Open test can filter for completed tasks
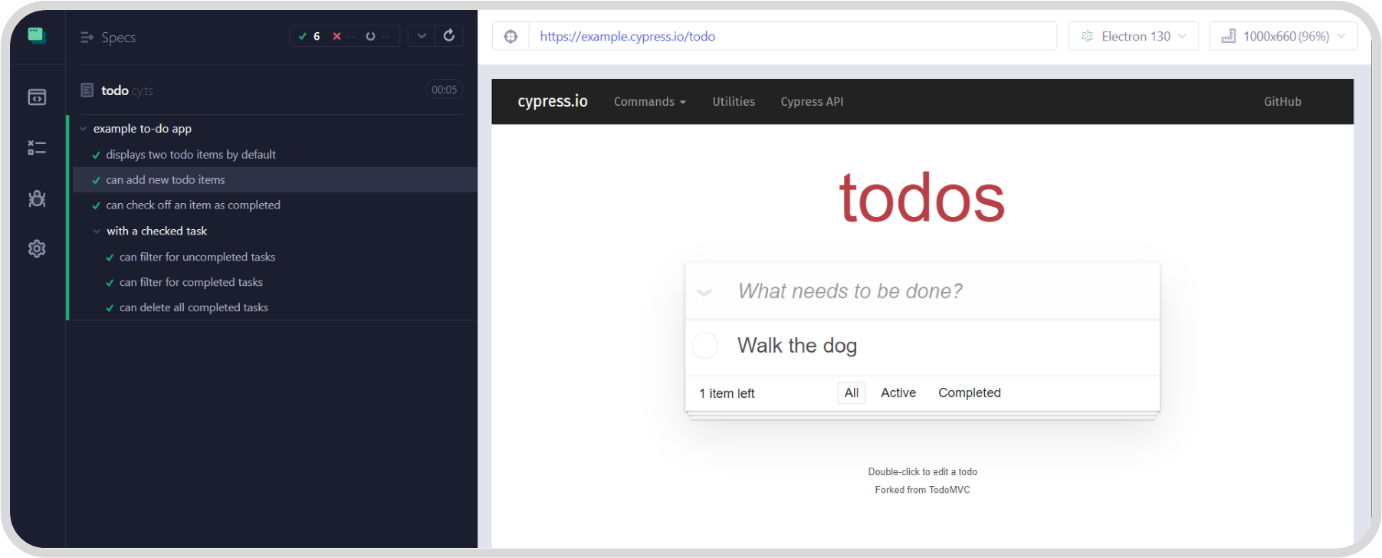1382x558 pixels. click(x=191, y=282)
